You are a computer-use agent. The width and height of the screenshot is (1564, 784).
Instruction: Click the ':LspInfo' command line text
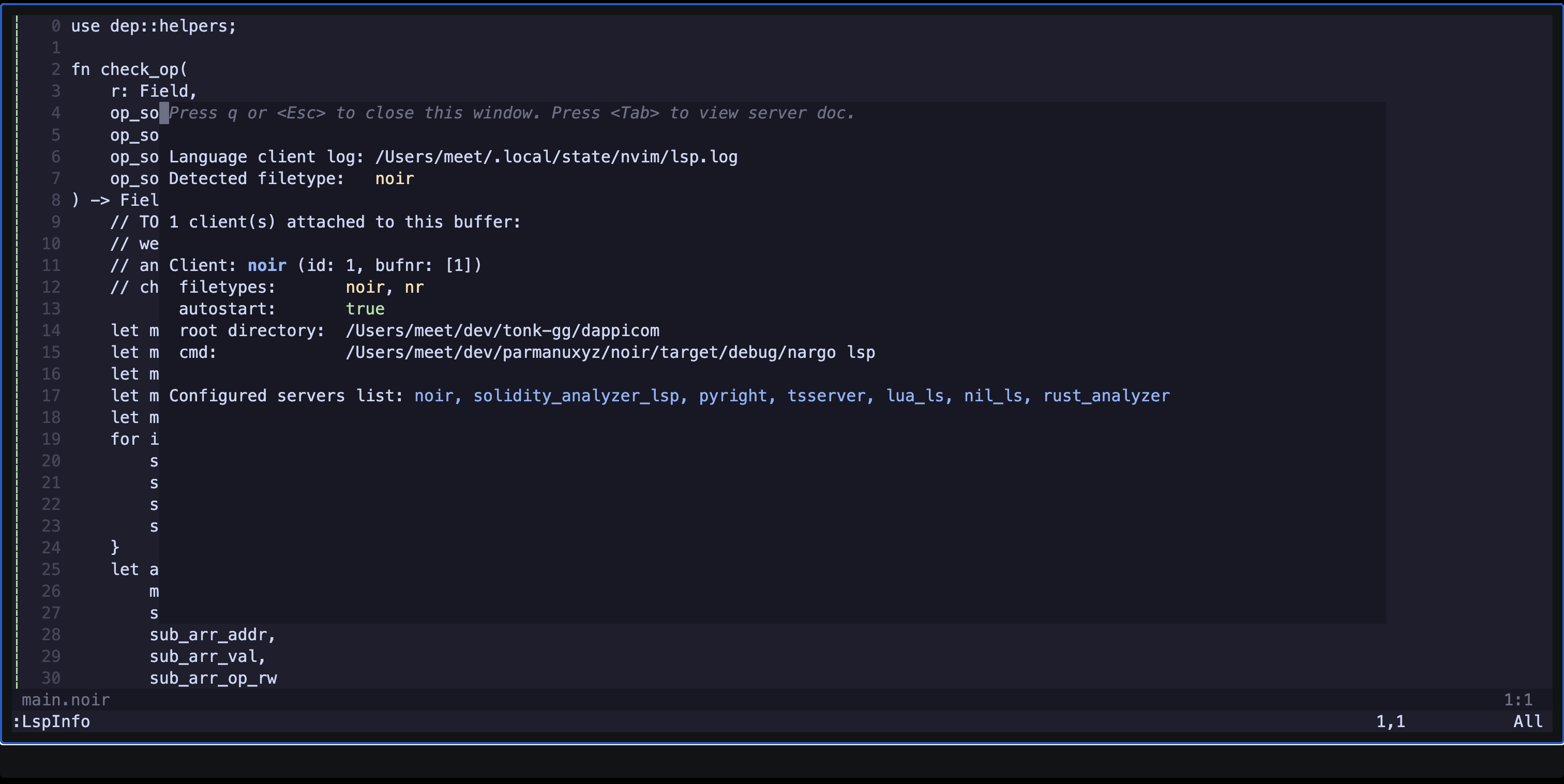51,721
